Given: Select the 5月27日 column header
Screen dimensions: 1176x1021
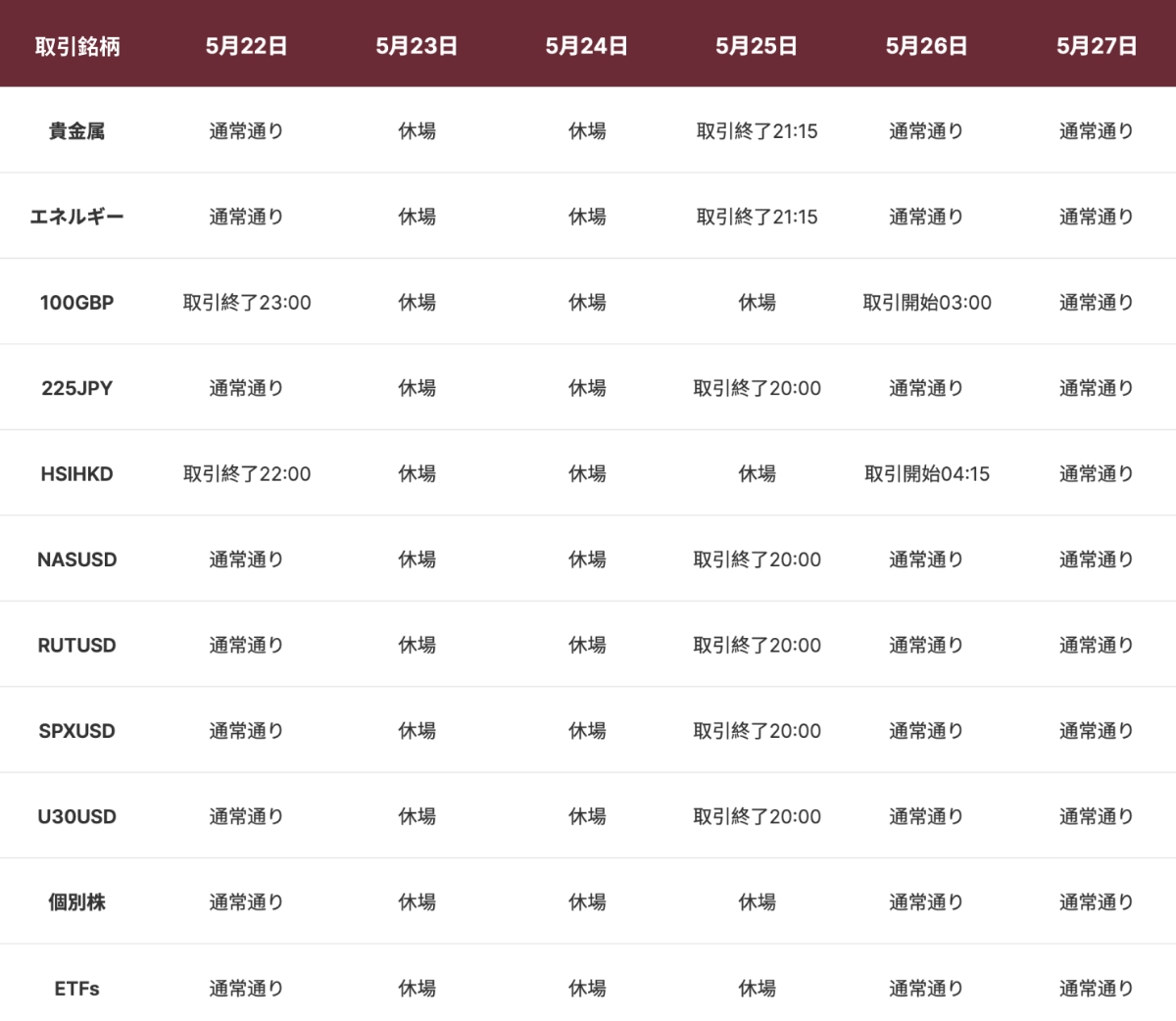Looking at the screenshot, I should pos(1097,46).
